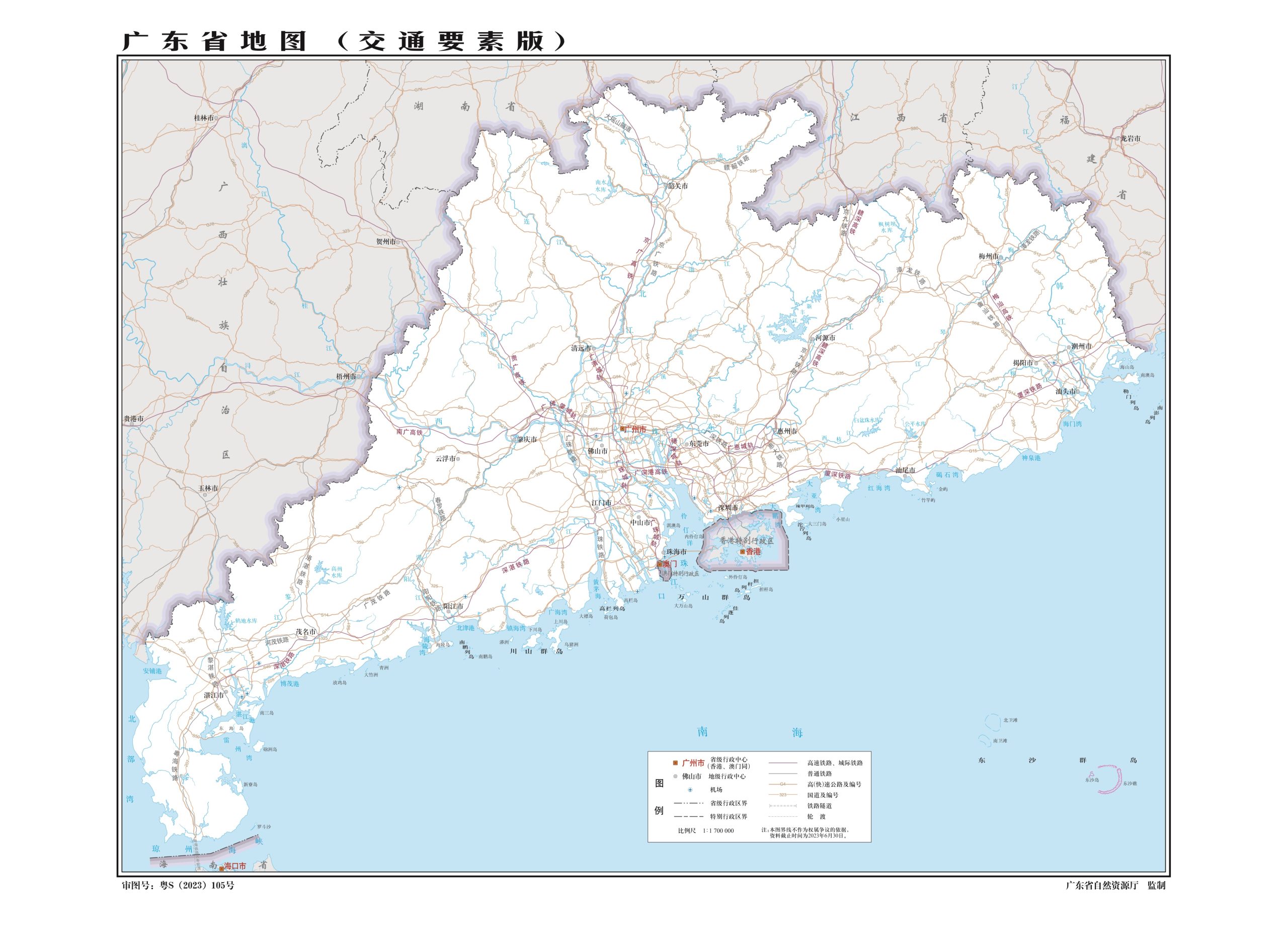Select the 潮州市 city label
This screenshot has height=932, width=1288.
coord(1081,346)
